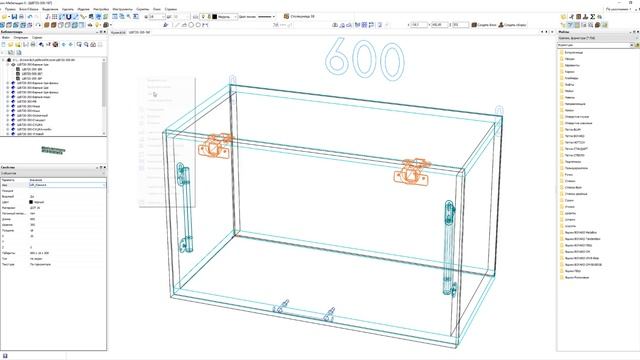Select the orange hinge on the left side panel
The width and height of the screenshot is (640, 360).
215,146
